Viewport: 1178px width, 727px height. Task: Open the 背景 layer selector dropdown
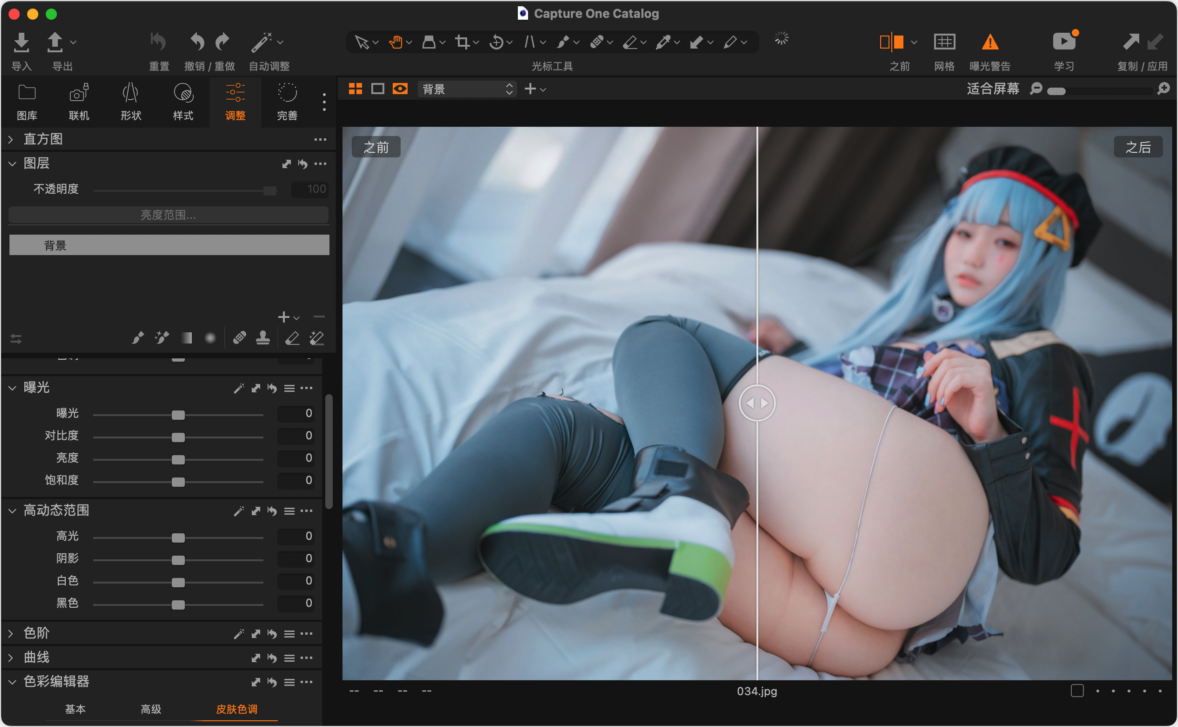point(467,89)
